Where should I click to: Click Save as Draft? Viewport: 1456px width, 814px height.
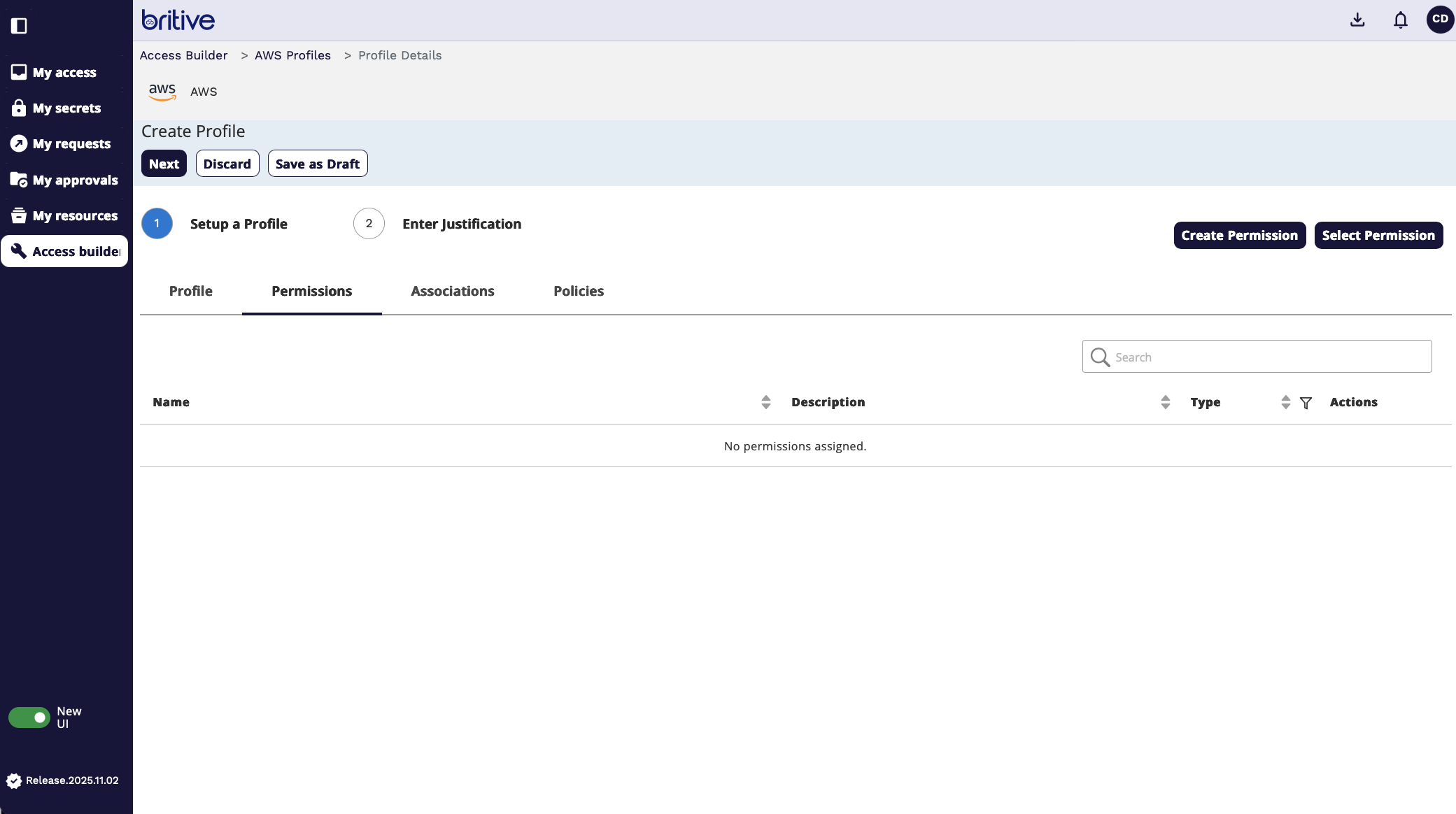point(318,164)
